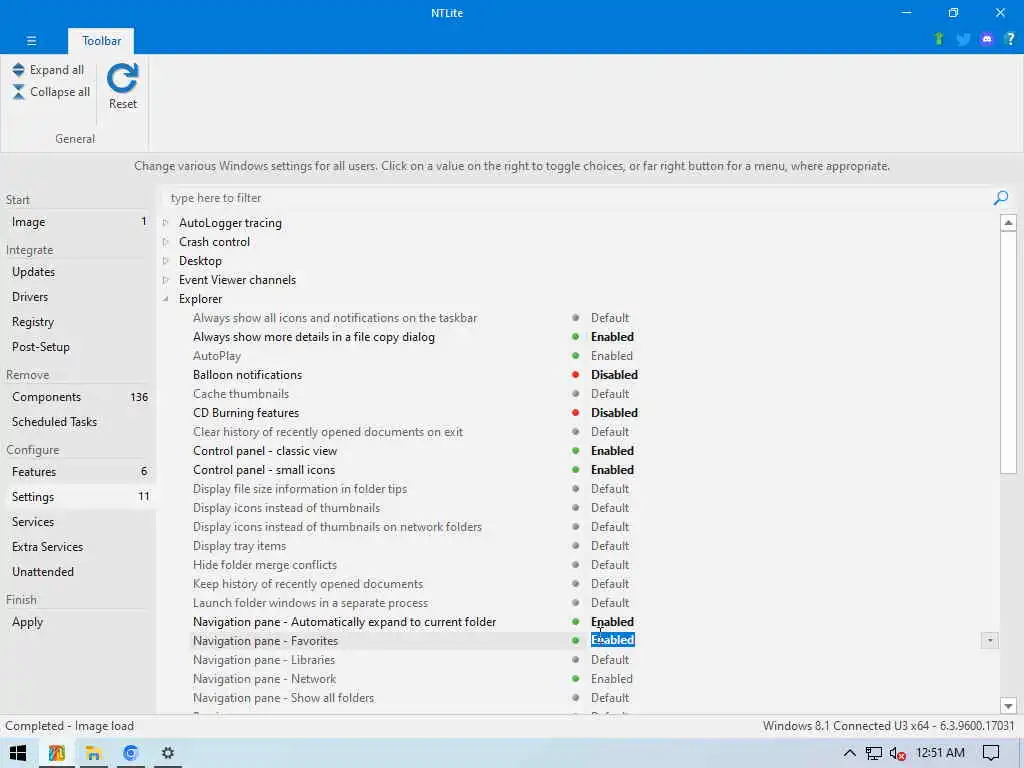Toggle CD Burning features Disabled value

(x=614, y=413)
